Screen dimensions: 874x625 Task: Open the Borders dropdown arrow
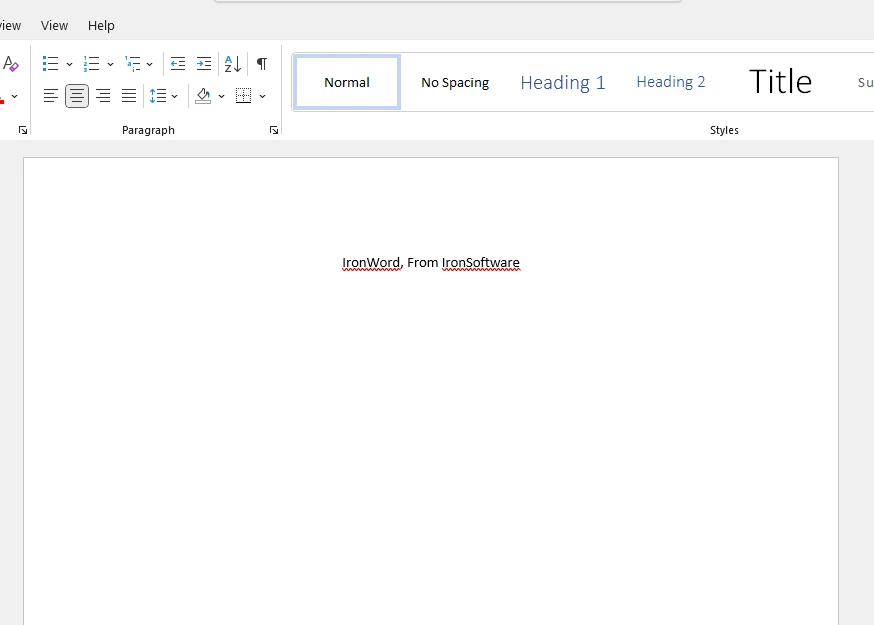[x=262, y=97]
